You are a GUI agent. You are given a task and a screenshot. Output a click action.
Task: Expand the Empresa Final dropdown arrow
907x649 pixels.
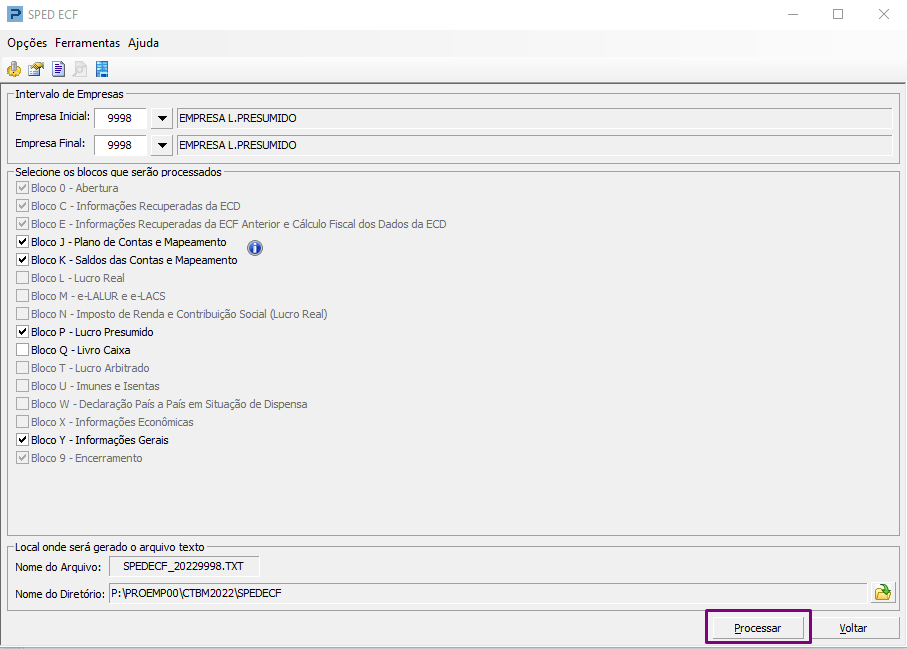click(x=162, y=145)
